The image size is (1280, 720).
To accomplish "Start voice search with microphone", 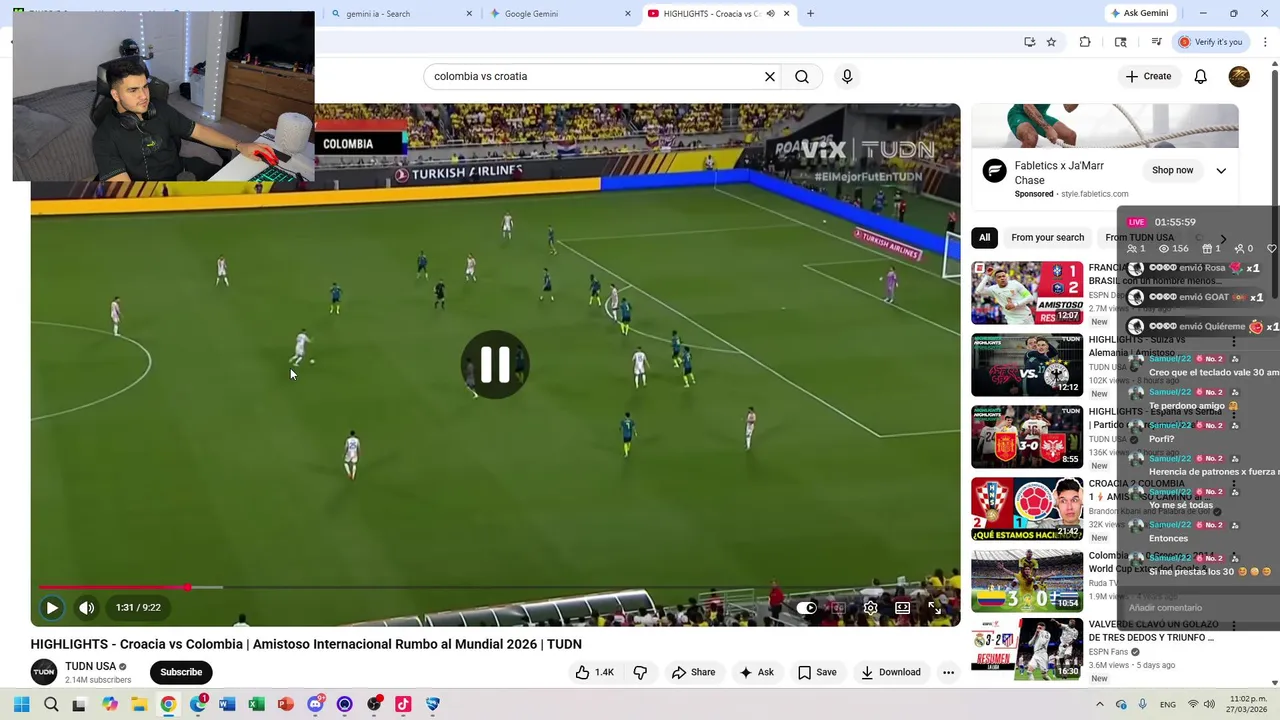I will [x=847, y=76].
